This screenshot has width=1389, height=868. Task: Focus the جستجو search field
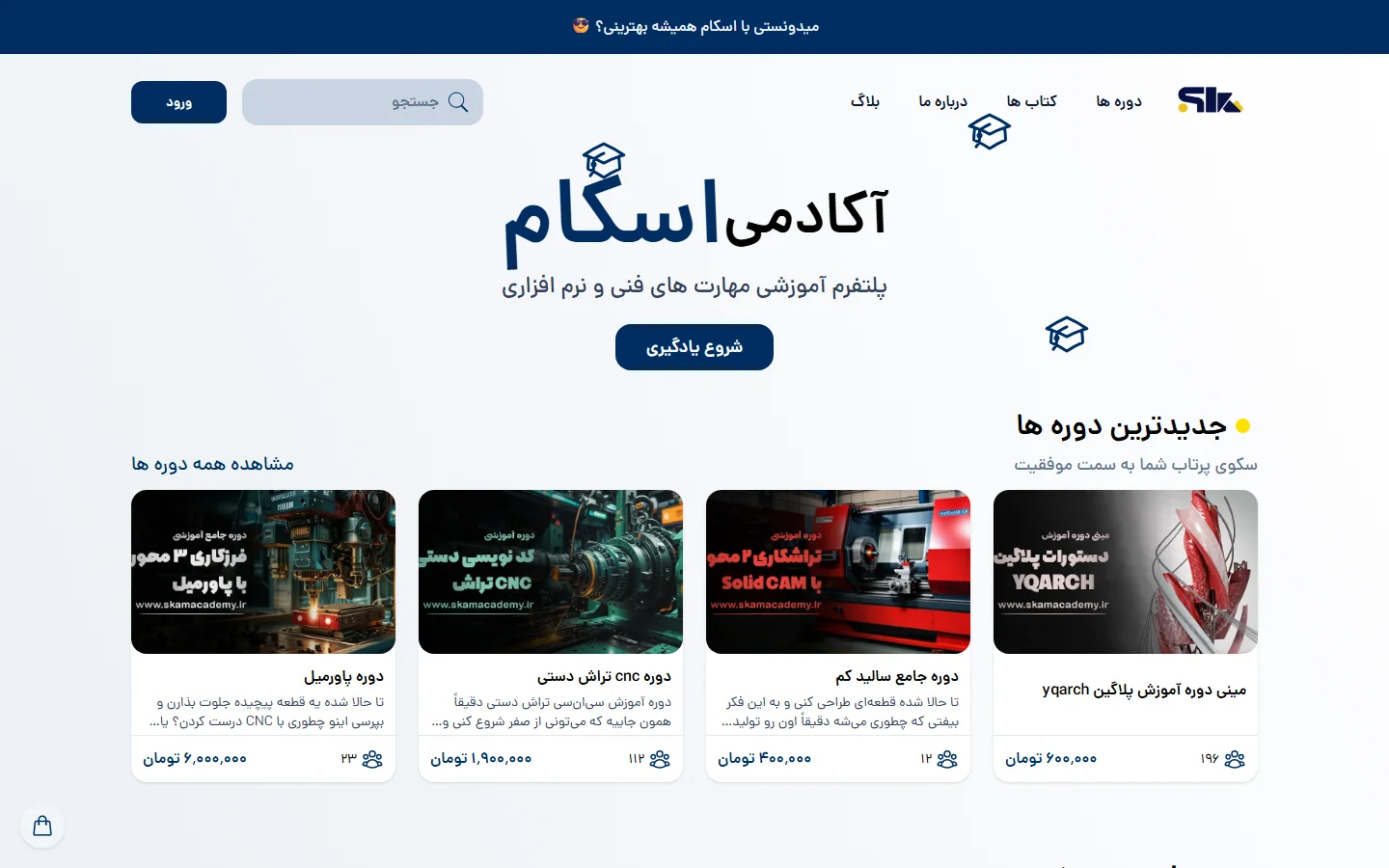point(363,102)
